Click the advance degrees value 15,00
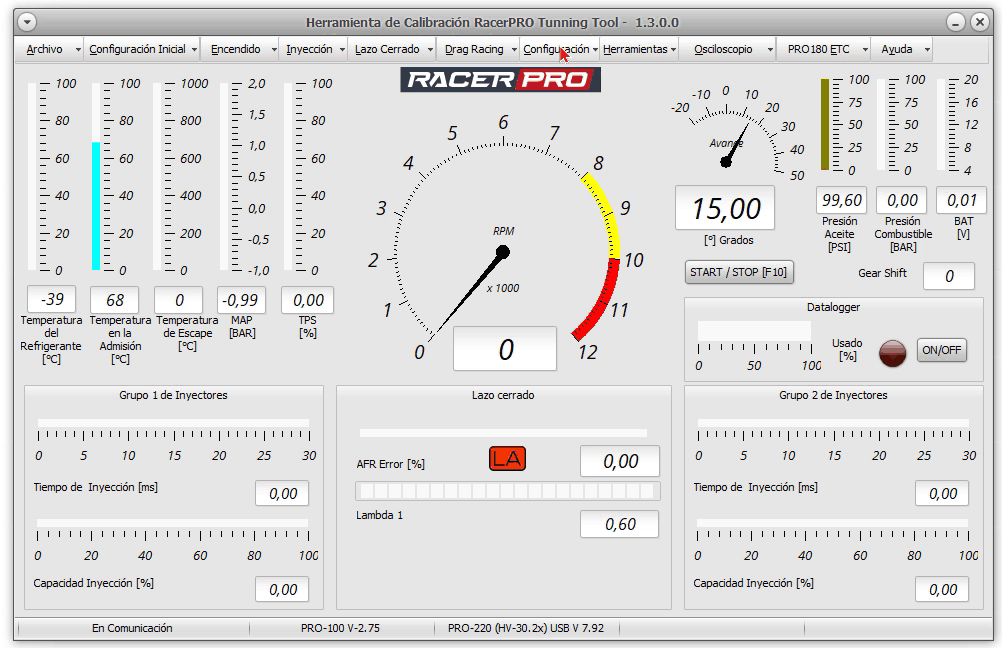This screenshot has width=1002, height=648. tap(725, 208)
